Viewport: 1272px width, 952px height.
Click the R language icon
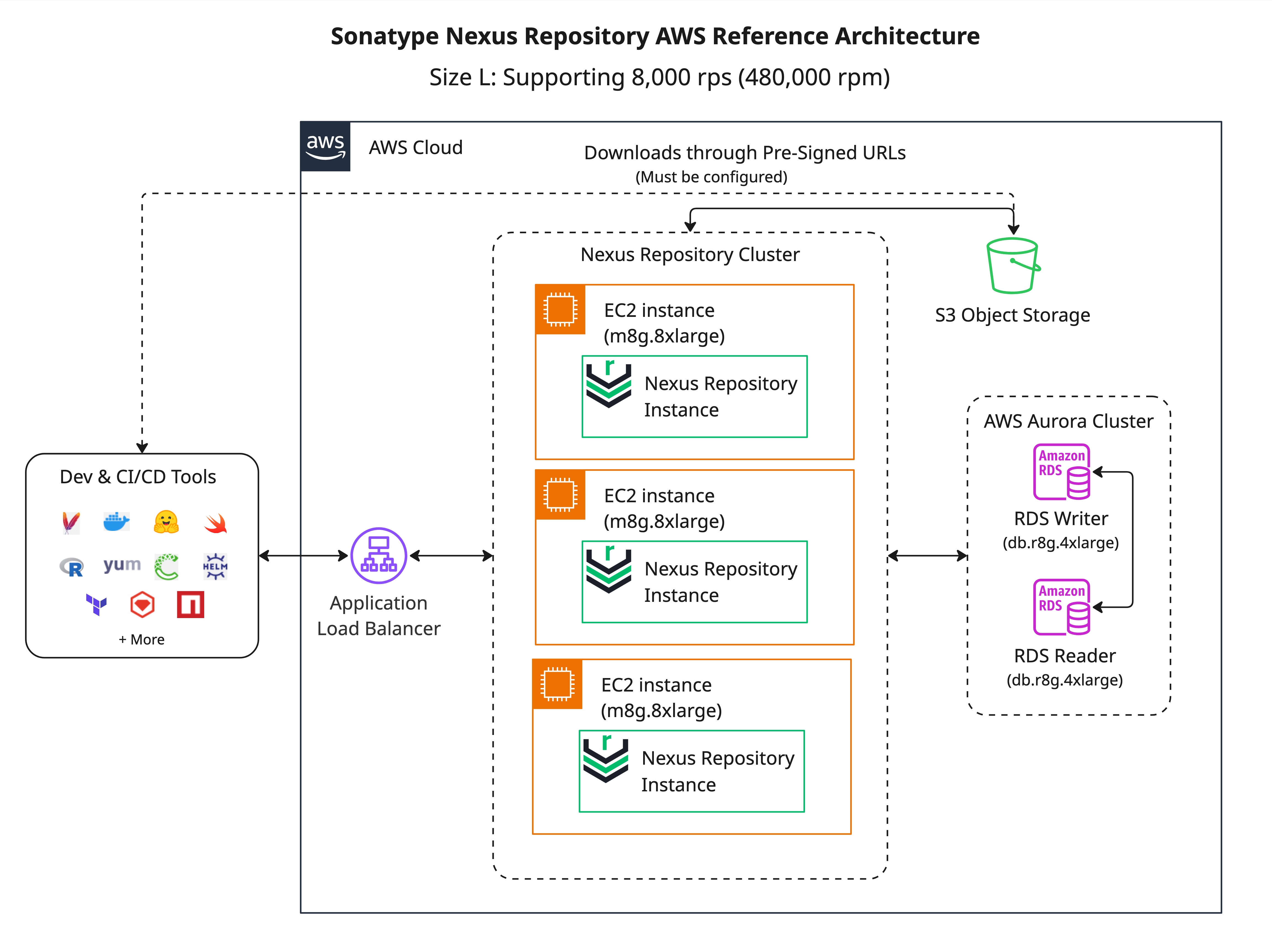click(x=72, y=567)
